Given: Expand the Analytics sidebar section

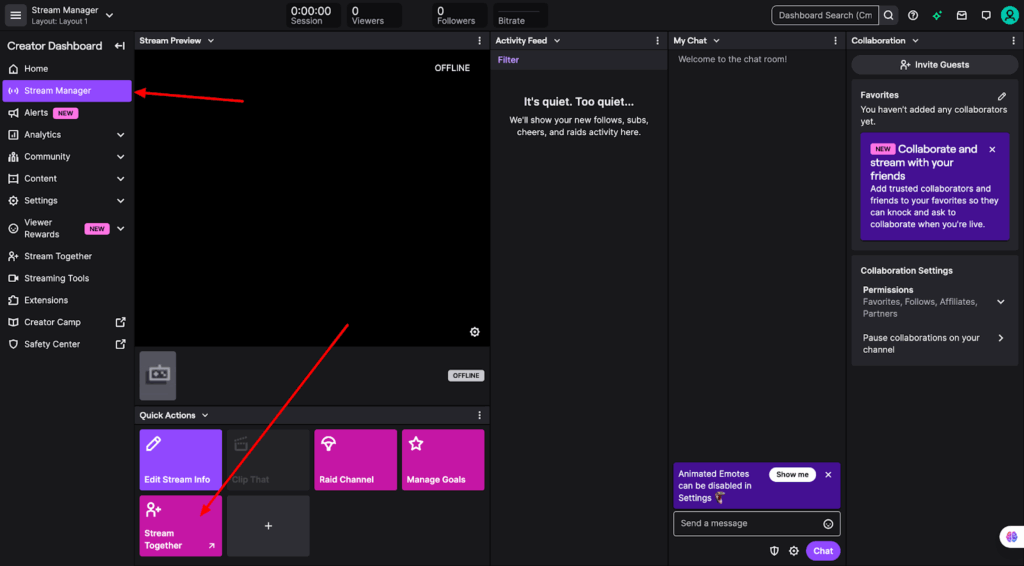Looking at the screenshot, I should [120, 135].
